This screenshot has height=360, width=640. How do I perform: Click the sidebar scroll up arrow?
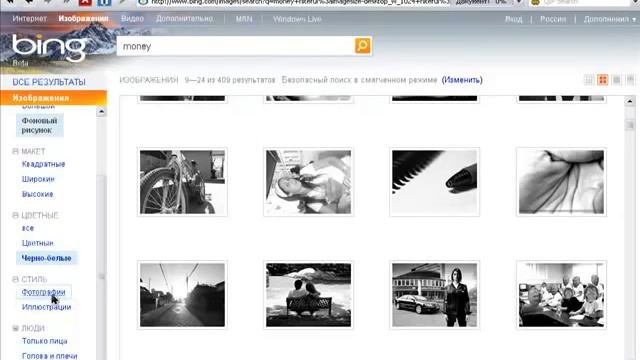[x=101, y=111]
